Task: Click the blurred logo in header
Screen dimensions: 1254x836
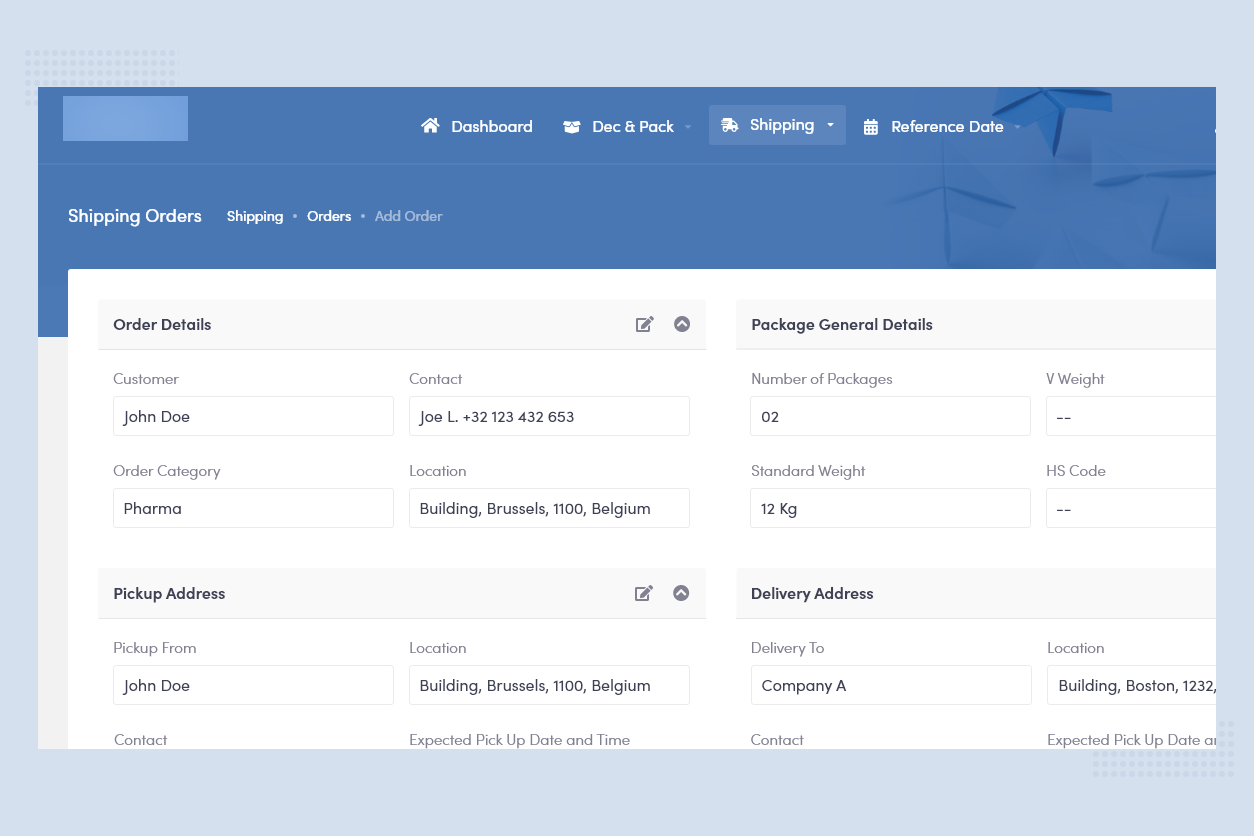Action: click(125, 118)
